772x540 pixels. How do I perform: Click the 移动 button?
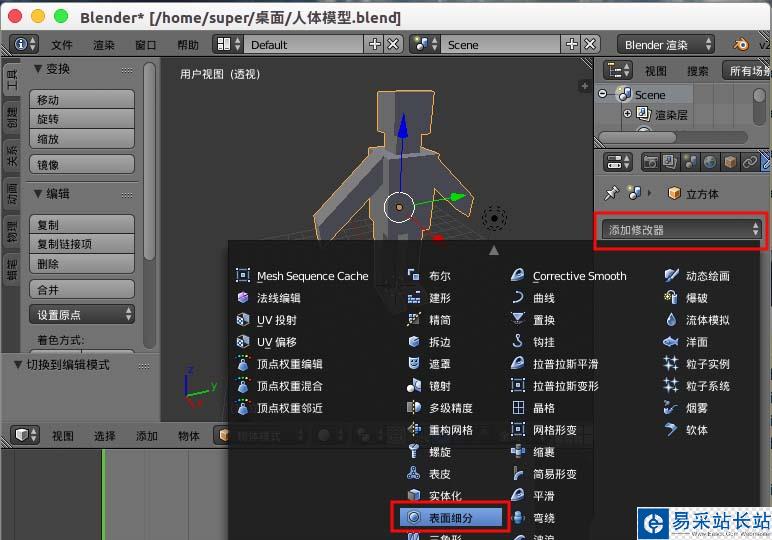point(82,100)
